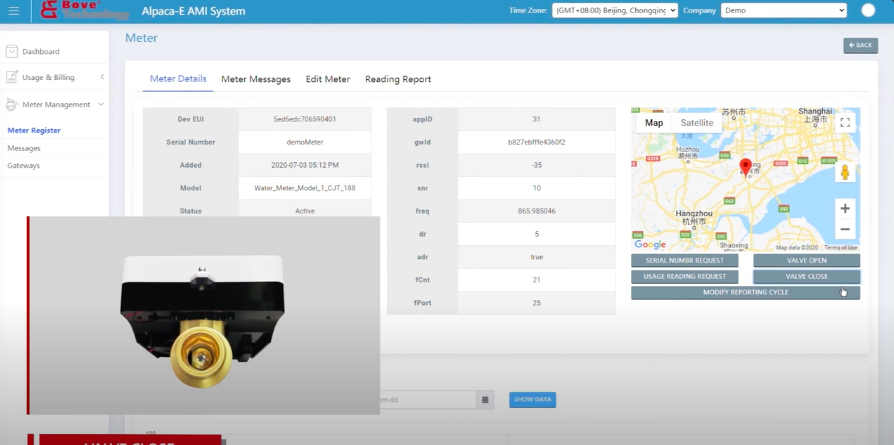
Task: Click the VALVE CLOSE button
Action: pyautogui.click(x=806, y=277)
